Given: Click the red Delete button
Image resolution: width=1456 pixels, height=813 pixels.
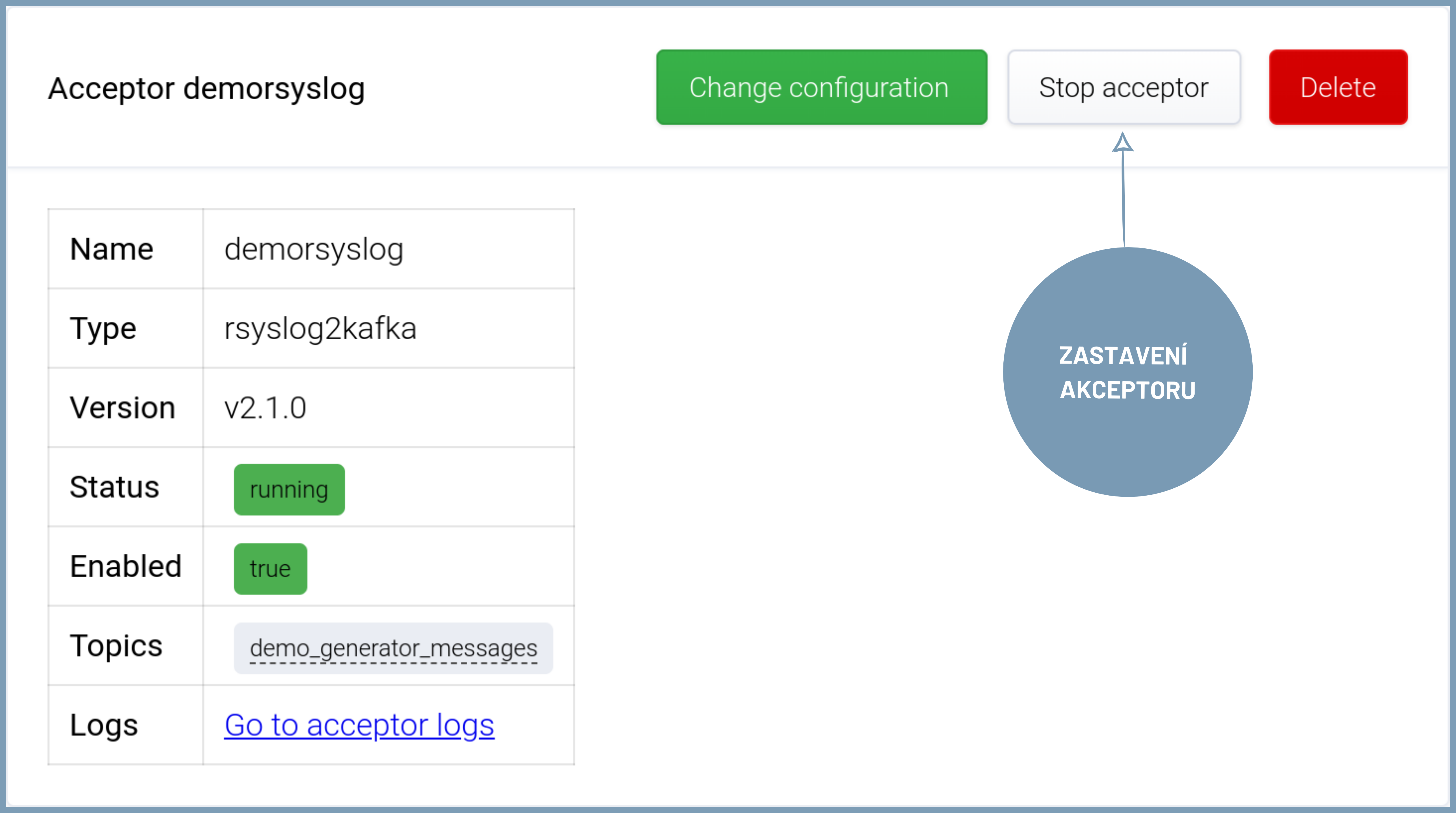Looking at the screenshot, I should tap(1338, 87).
